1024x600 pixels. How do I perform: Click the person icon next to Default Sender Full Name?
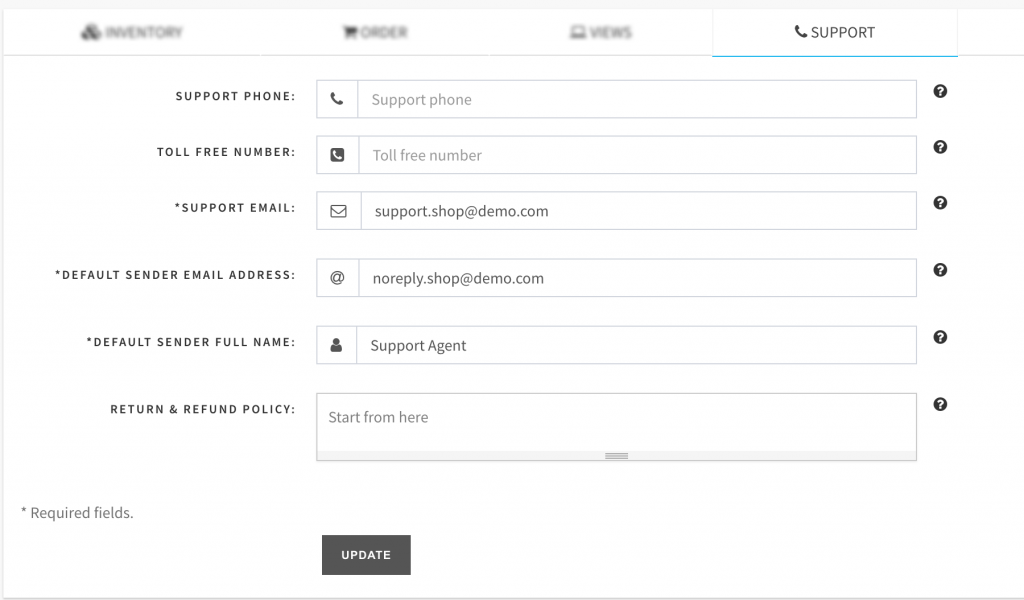point(337,344)
